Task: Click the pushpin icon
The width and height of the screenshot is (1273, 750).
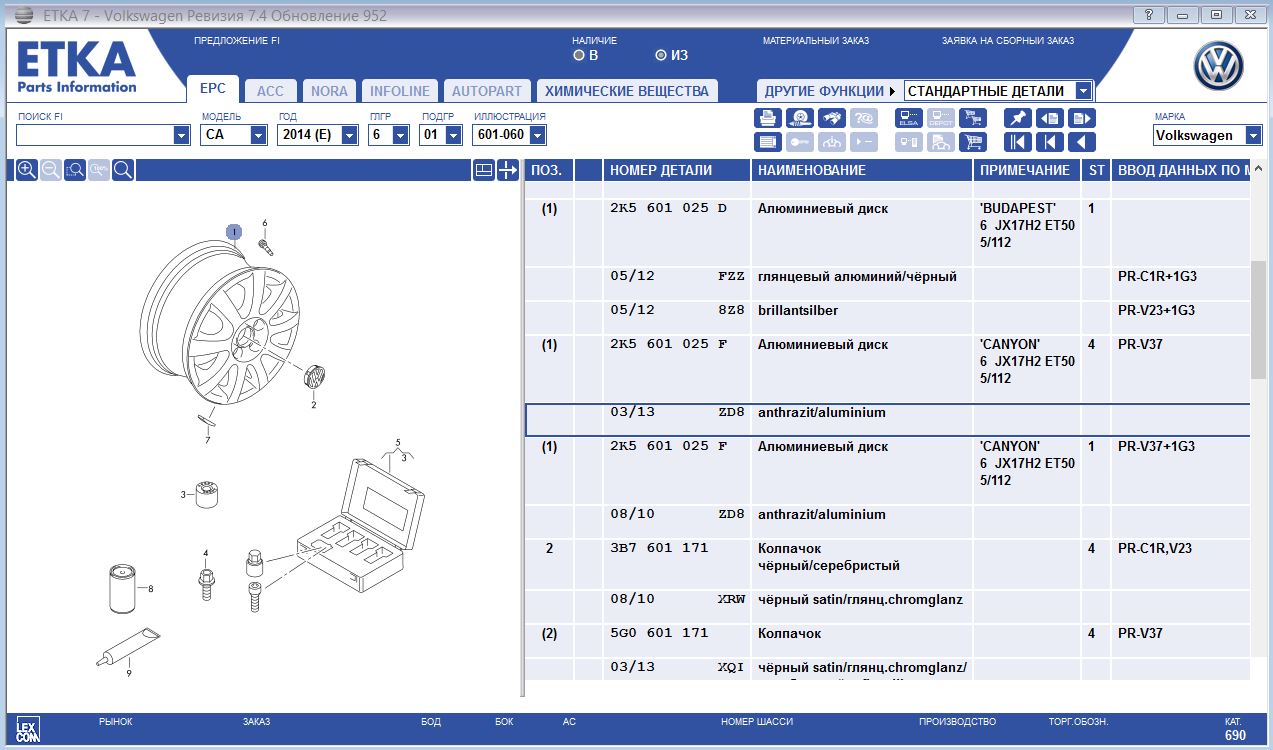Action: [x=1018, y=118]
